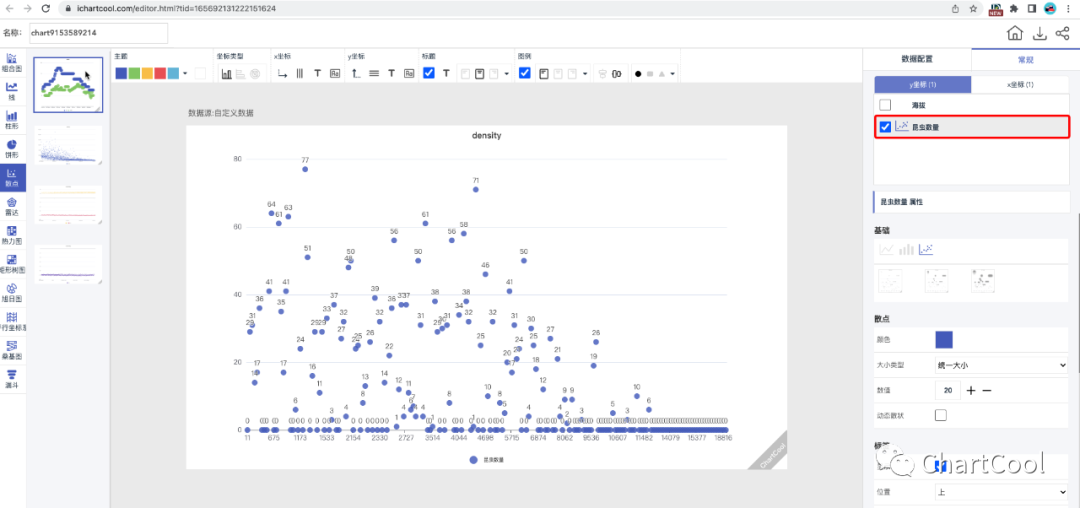
Task: Select the 柱形 (bar) chart type in sidebar
Action: (12, 120)
